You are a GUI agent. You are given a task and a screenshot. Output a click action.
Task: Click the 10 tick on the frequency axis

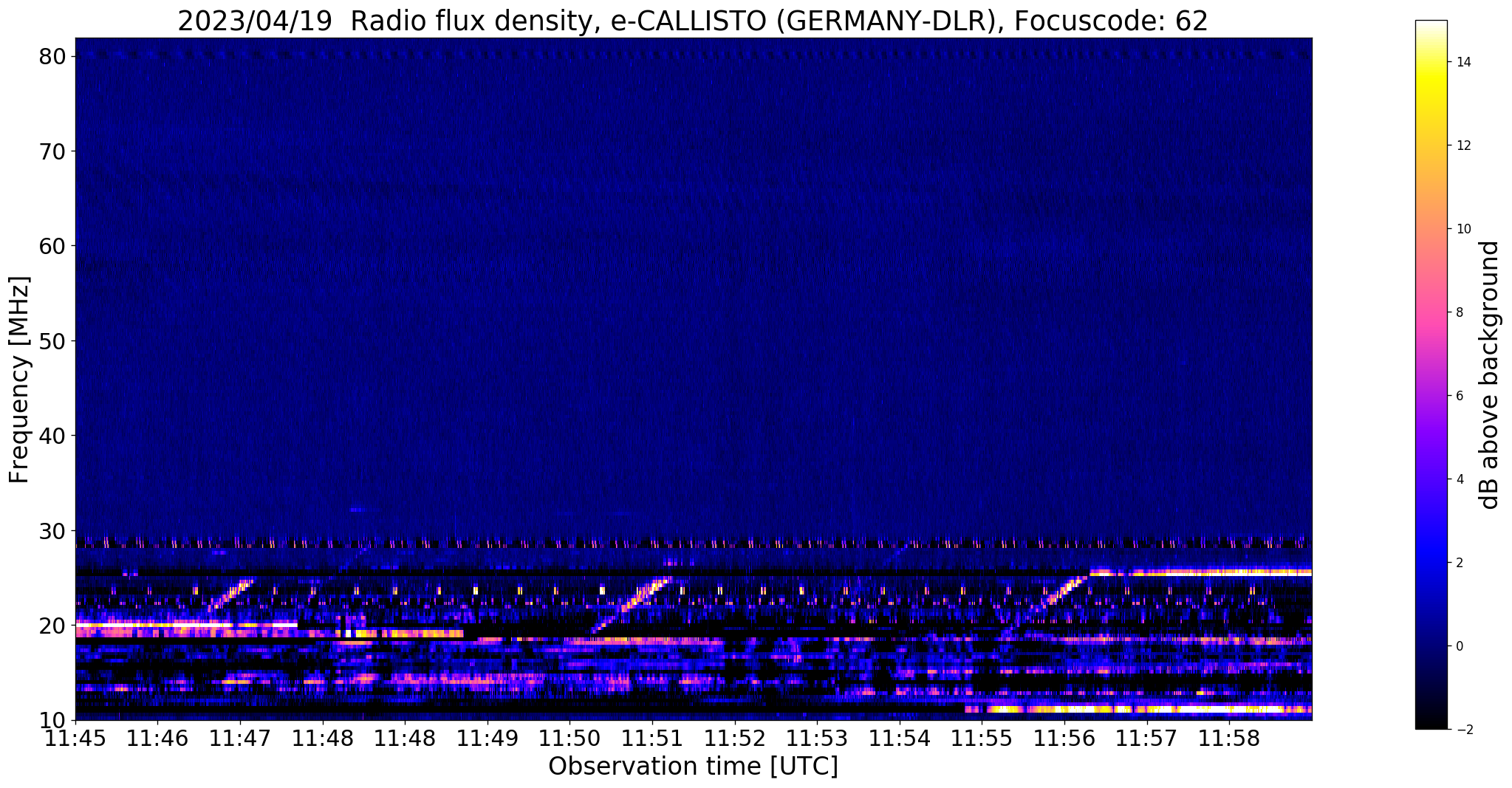click(54, 720)
